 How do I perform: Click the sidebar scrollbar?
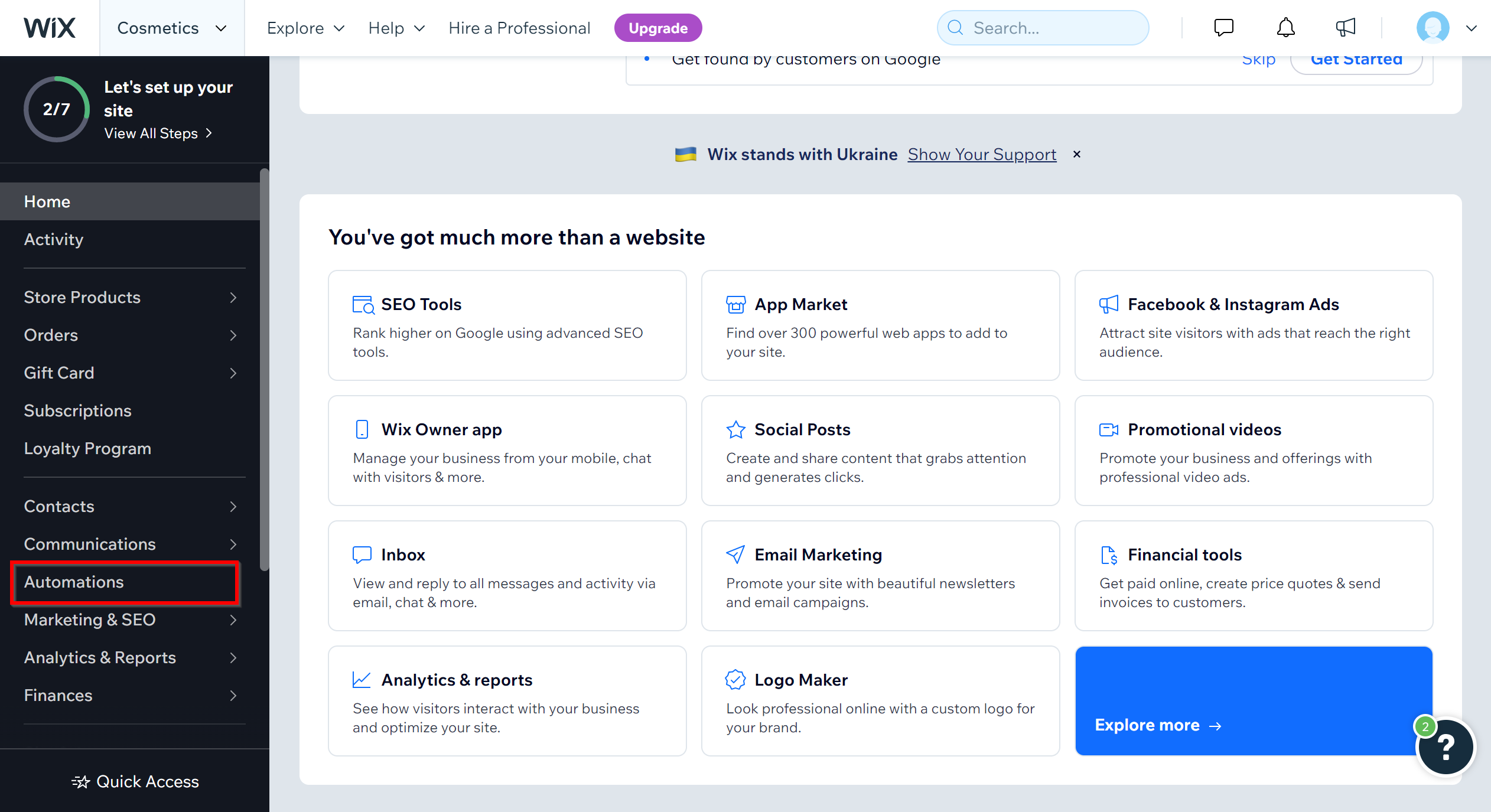click(x=264, y=370)
